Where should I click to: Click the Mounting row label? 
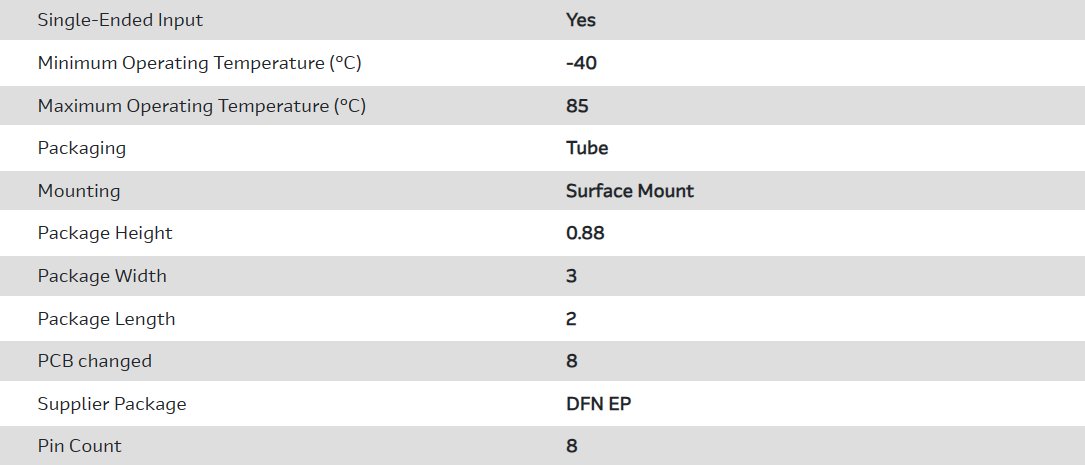79,191
